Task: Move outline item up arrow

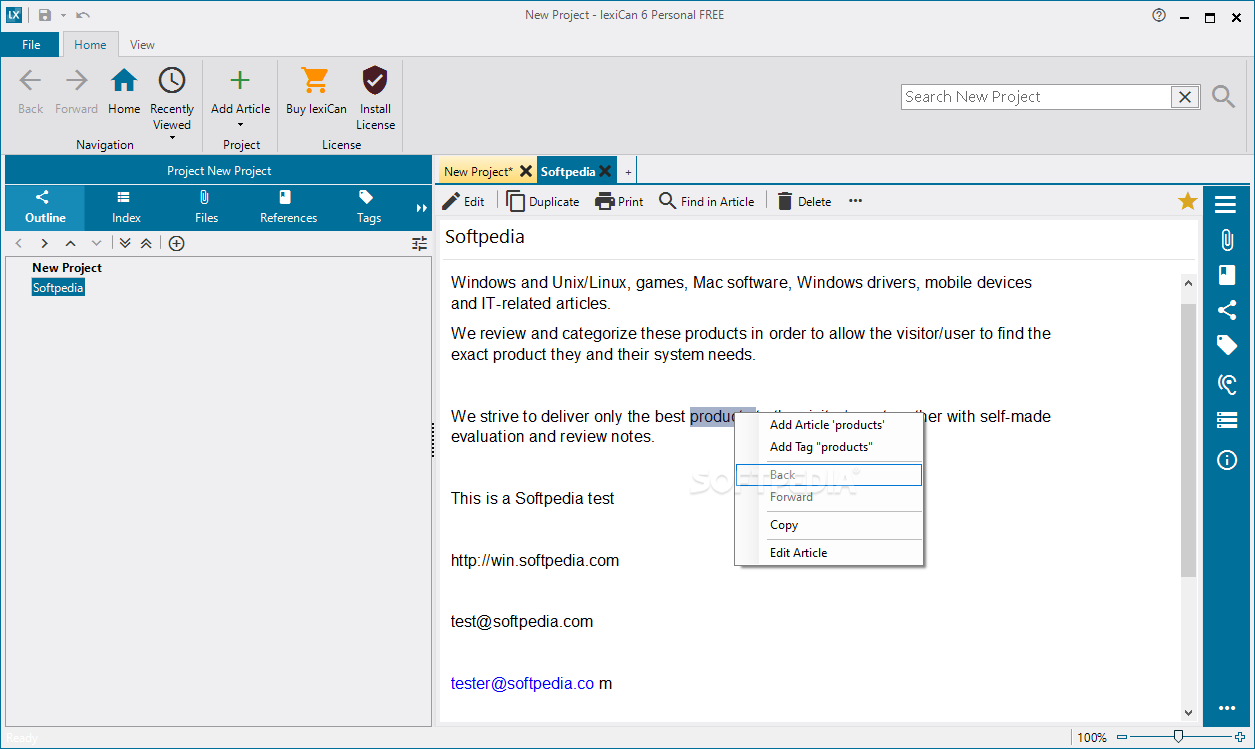Action: click(x=70, y=243)
